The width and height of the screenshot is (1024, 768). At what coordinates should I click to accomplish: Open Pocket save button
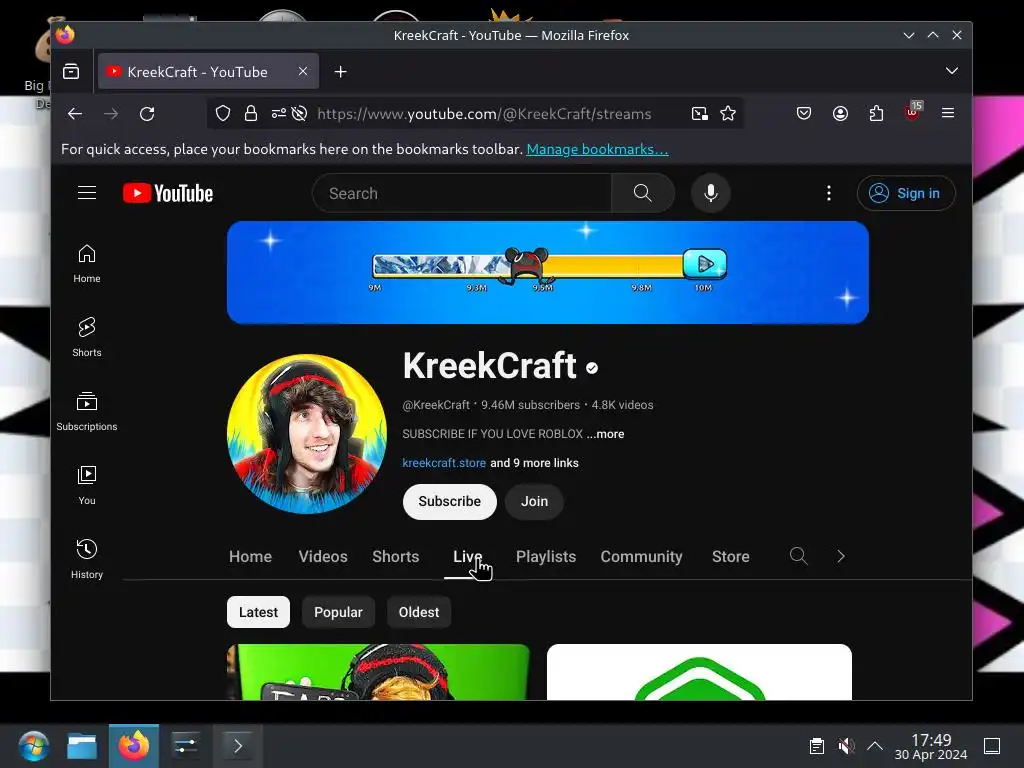pyautogui.click(x=804, y=114)
